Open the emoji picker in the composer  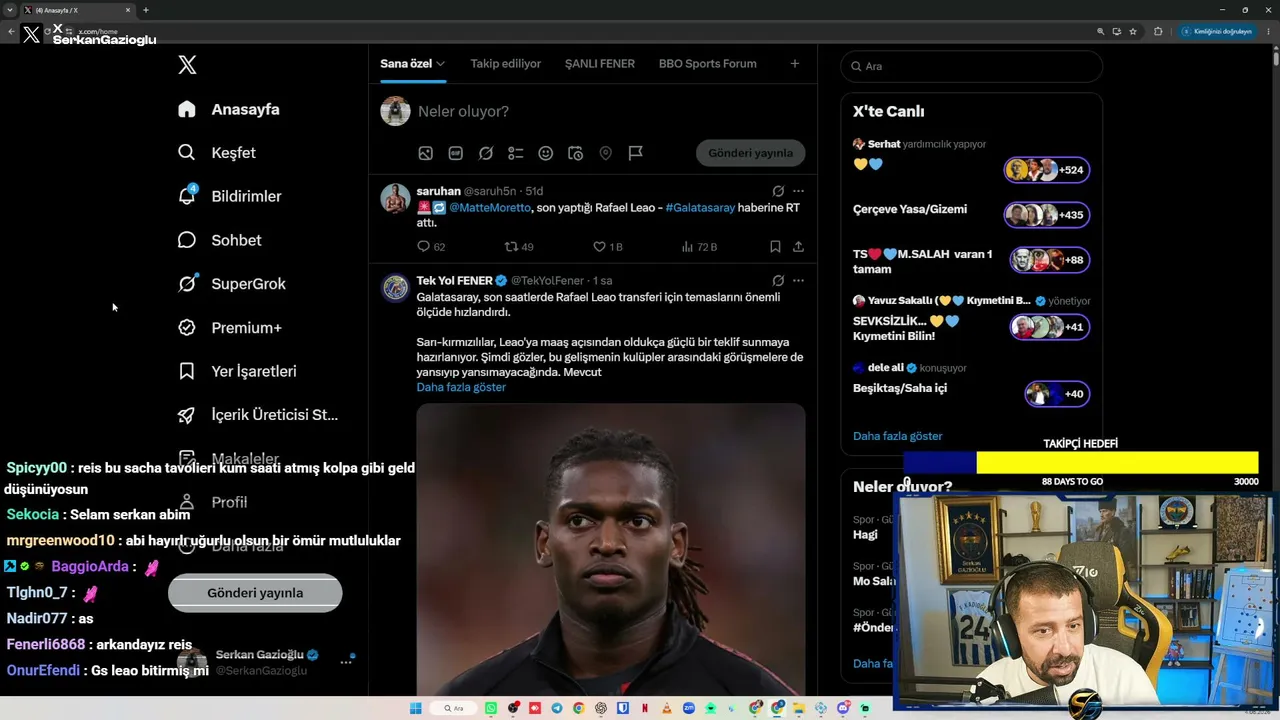(x=546, y=153)
